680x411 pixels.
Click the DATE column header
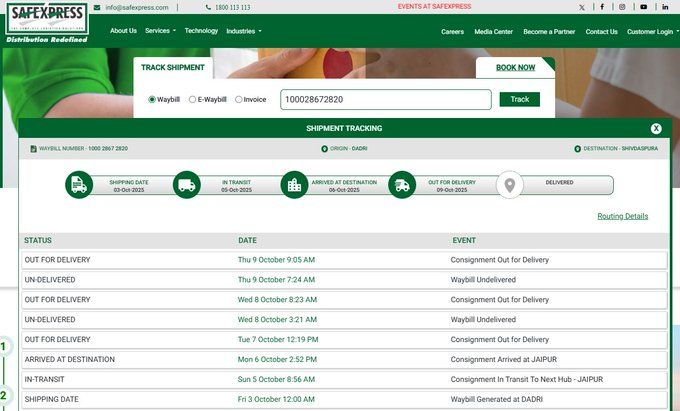pos(247,240)
